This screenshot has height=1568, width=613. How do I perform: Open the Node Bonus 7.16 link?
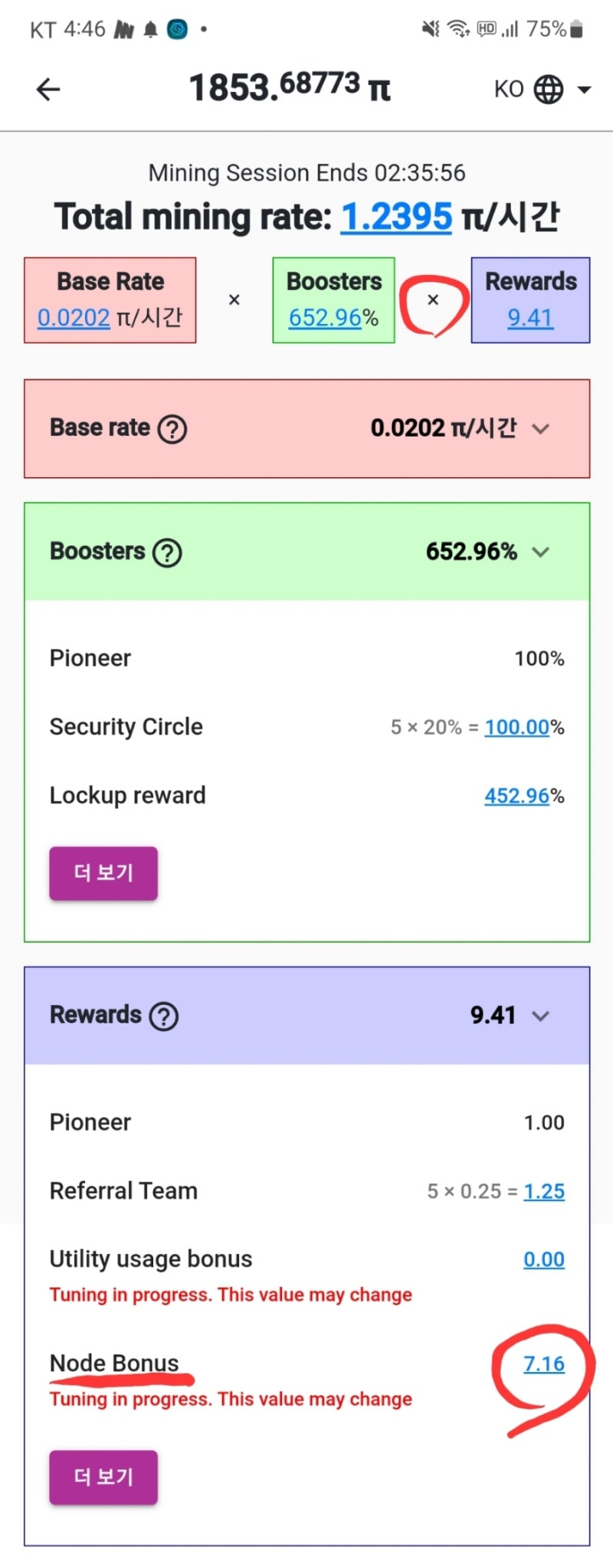[x=544, y=1364]
